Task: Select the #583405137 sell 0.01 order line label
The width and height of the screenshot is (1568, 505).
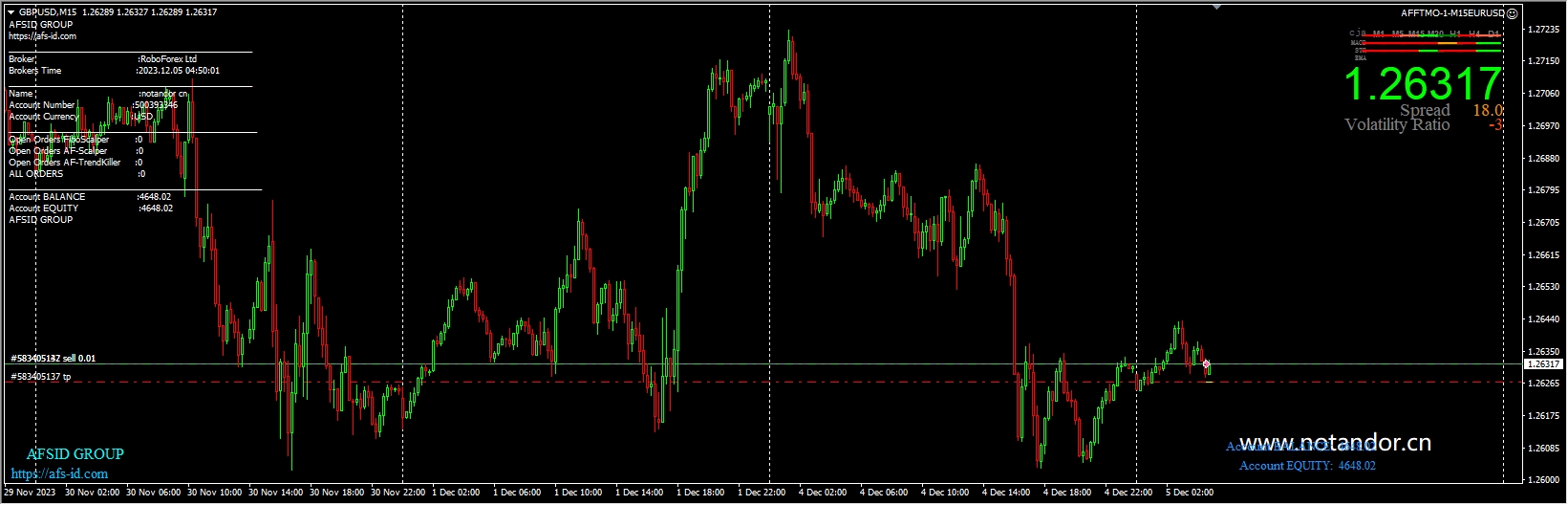Action: click(53, 359)
